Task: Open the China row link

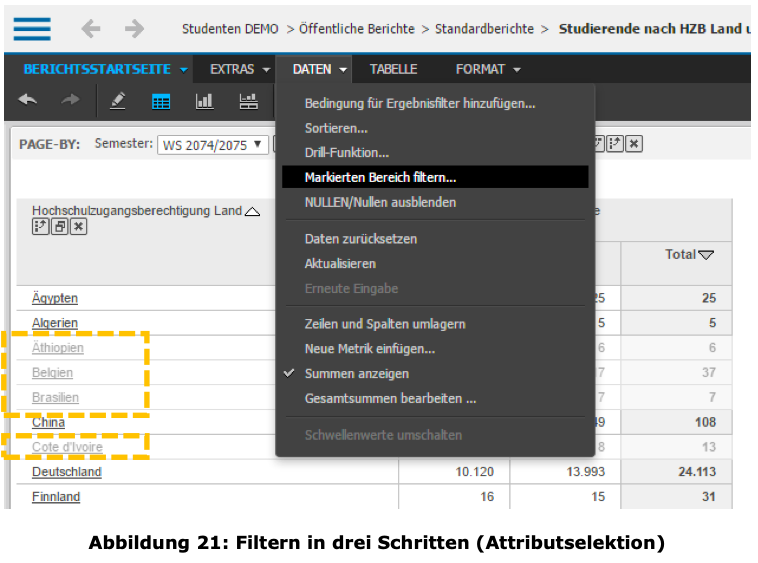Action: pyautogui.click(x=48, y=422)
